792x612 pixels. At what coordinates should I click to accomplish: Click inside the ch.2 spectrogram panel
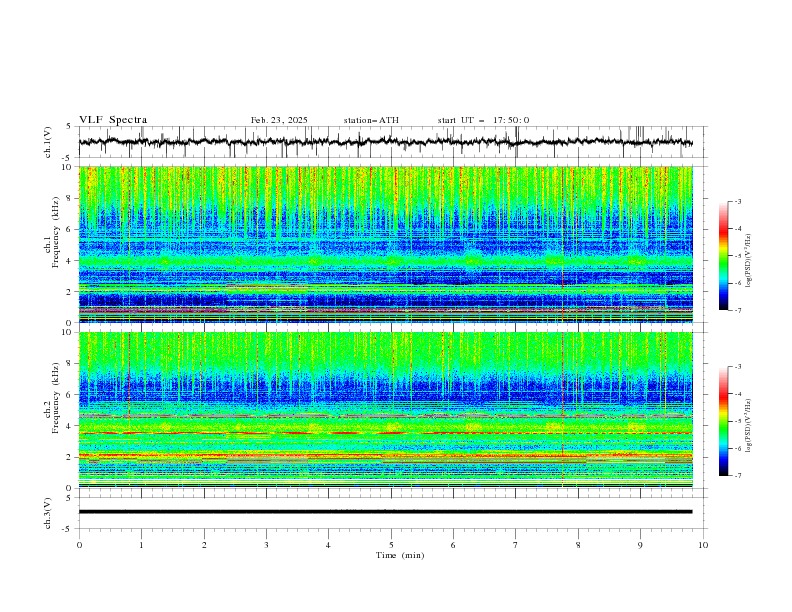coord(386,410)
